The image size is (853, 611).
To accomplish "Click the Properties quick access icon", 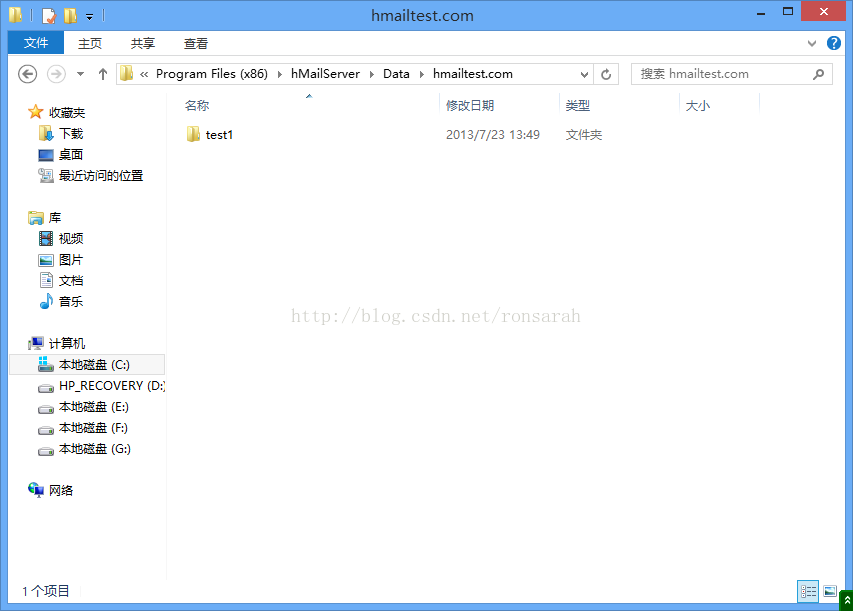I will pos(48,16).
